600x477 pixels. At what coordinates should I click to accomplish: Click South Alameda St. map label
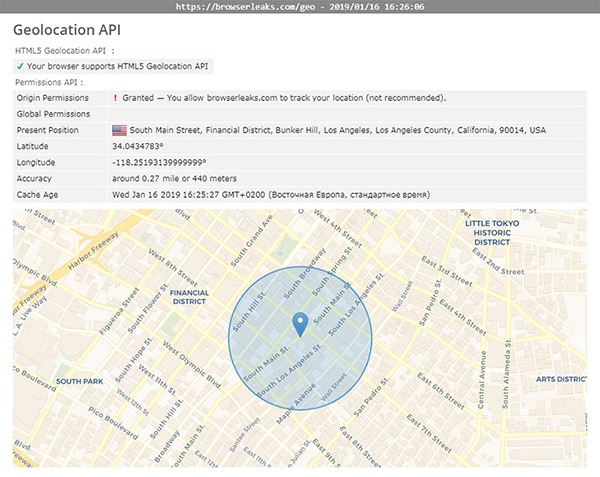pyautogui.click(x=506, y=374)
